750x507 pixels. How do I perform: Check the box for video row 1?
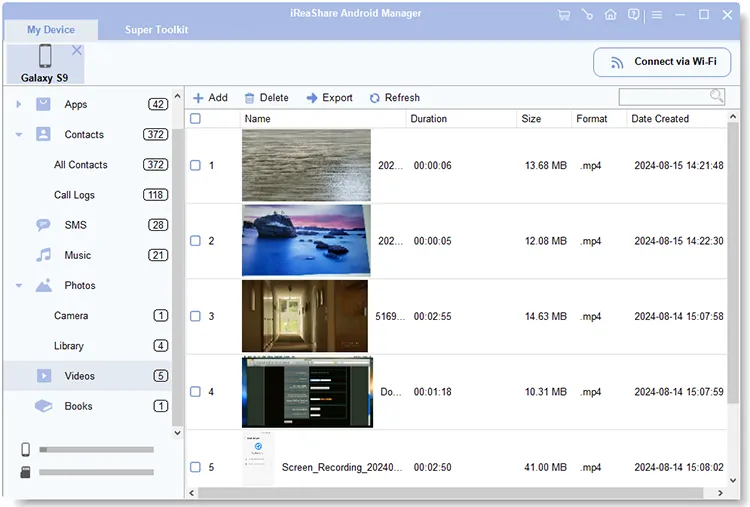(195, 165)
